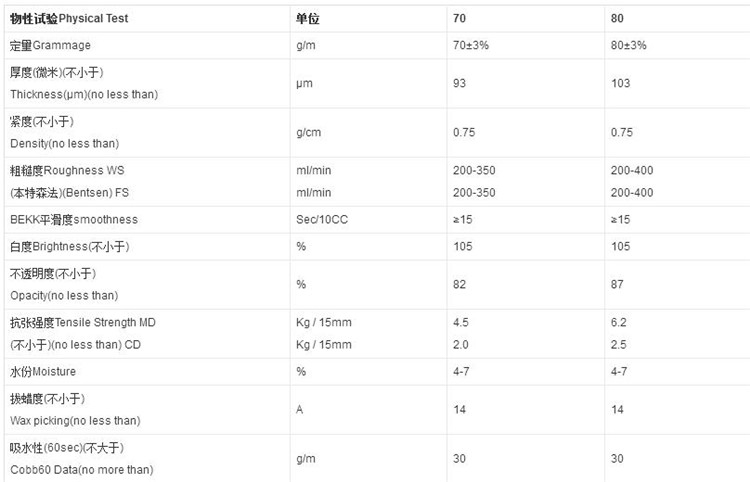Click the Physical Test header cell
The height and width of the screenshot is (482, 750).
[x=69, y=18]
